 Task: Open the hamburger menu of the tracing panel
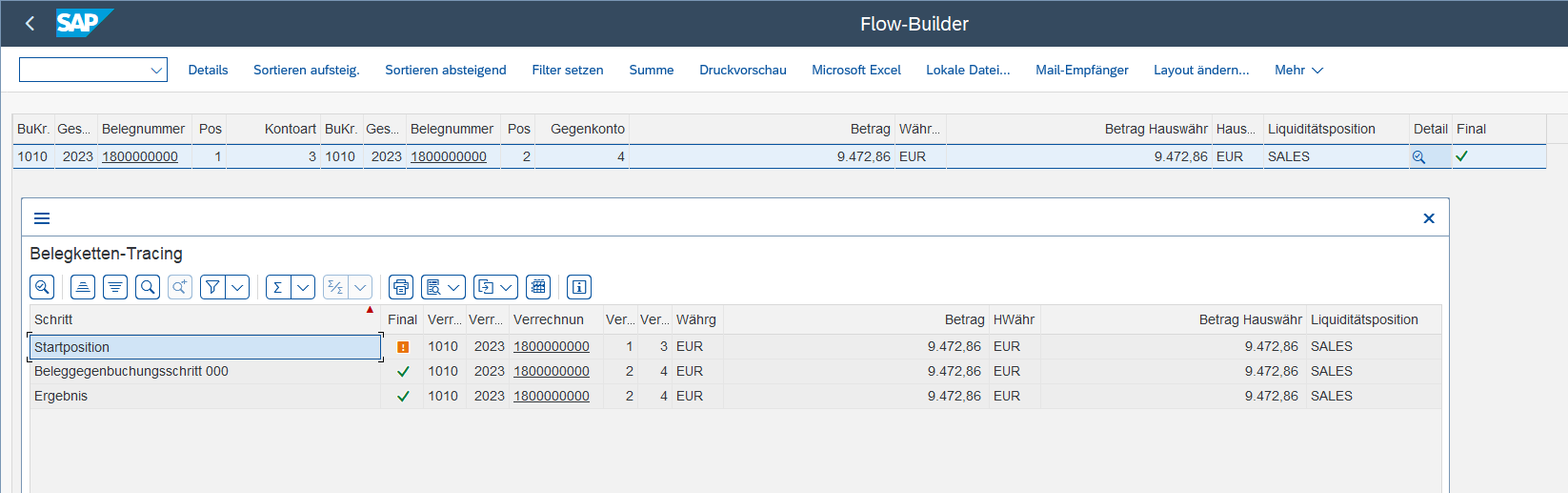[42, 218]
